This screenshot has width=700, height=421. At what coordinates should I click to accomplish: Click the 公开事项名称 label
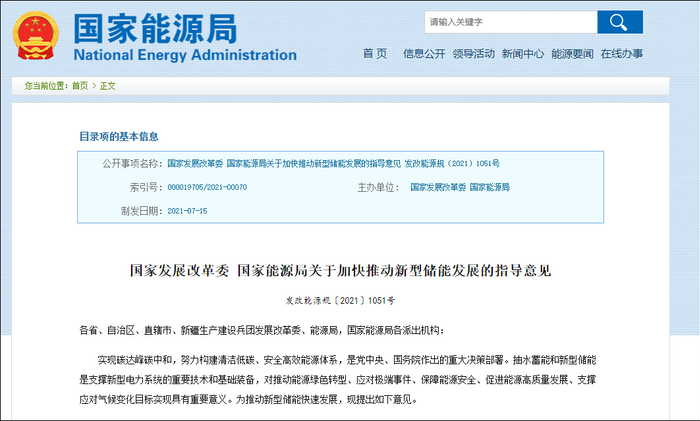[132, 163]
